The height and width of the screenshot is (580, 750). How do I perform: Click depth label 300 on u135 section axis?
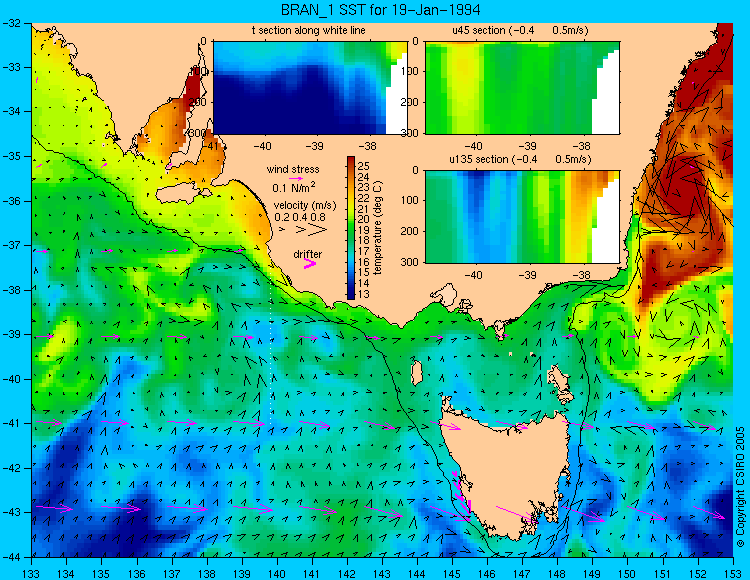[x=410, y=262]
